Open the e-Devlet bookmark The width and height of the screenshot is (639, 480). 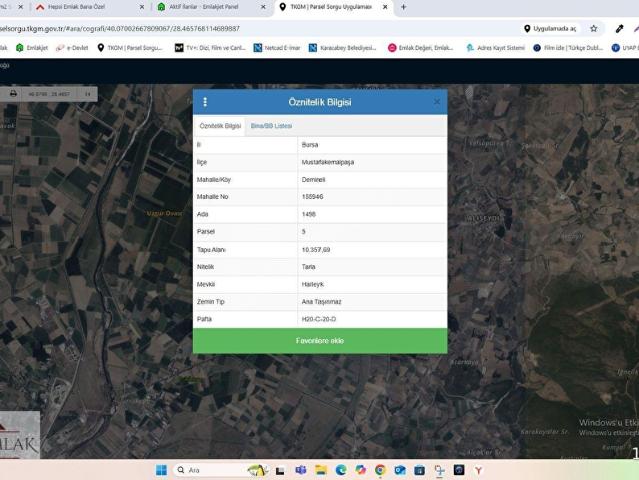click(x=72, y=47)
